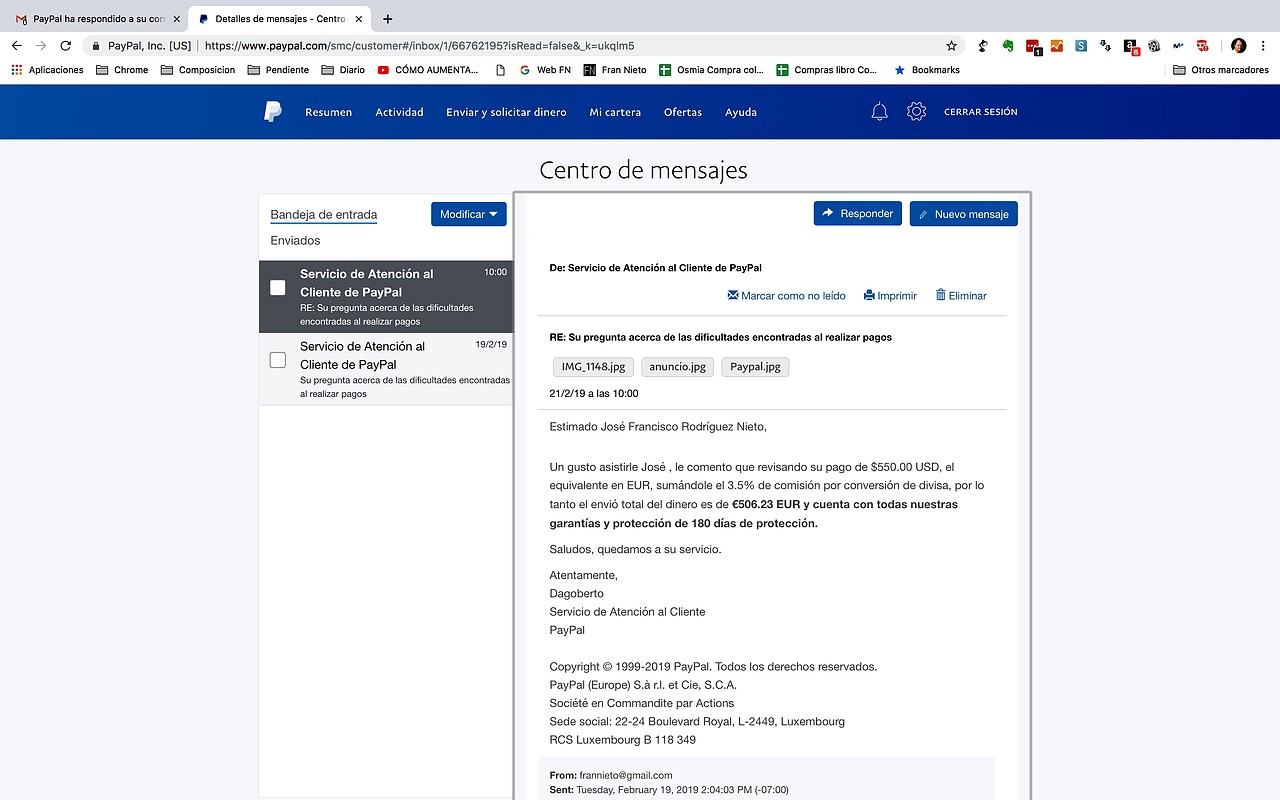Select the Bandeja de entrada folder
1280x800 pixels.
(323, 215)
